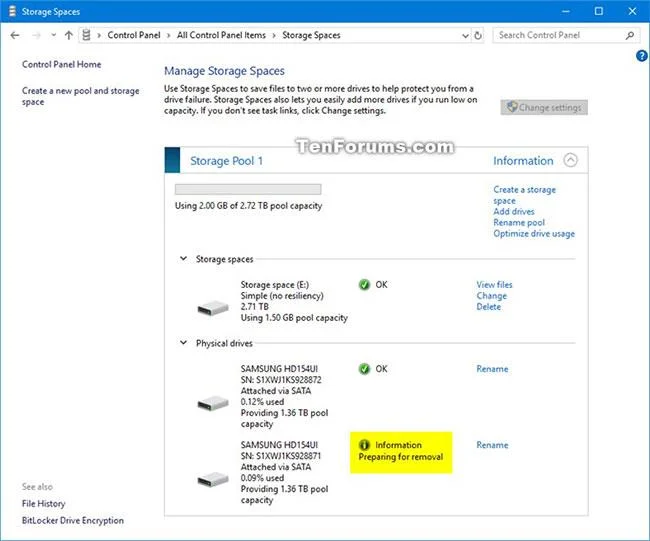The width and height of the screenshot is (650, 541).
Task: Click the pool capacity usage bar
Action: pos(248,189)
